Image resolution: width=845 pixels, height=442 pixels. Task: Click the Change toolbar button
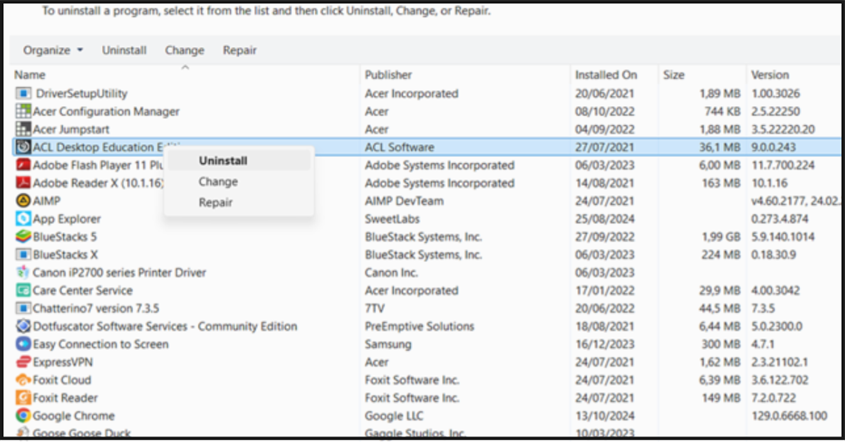tap(184, 50)
